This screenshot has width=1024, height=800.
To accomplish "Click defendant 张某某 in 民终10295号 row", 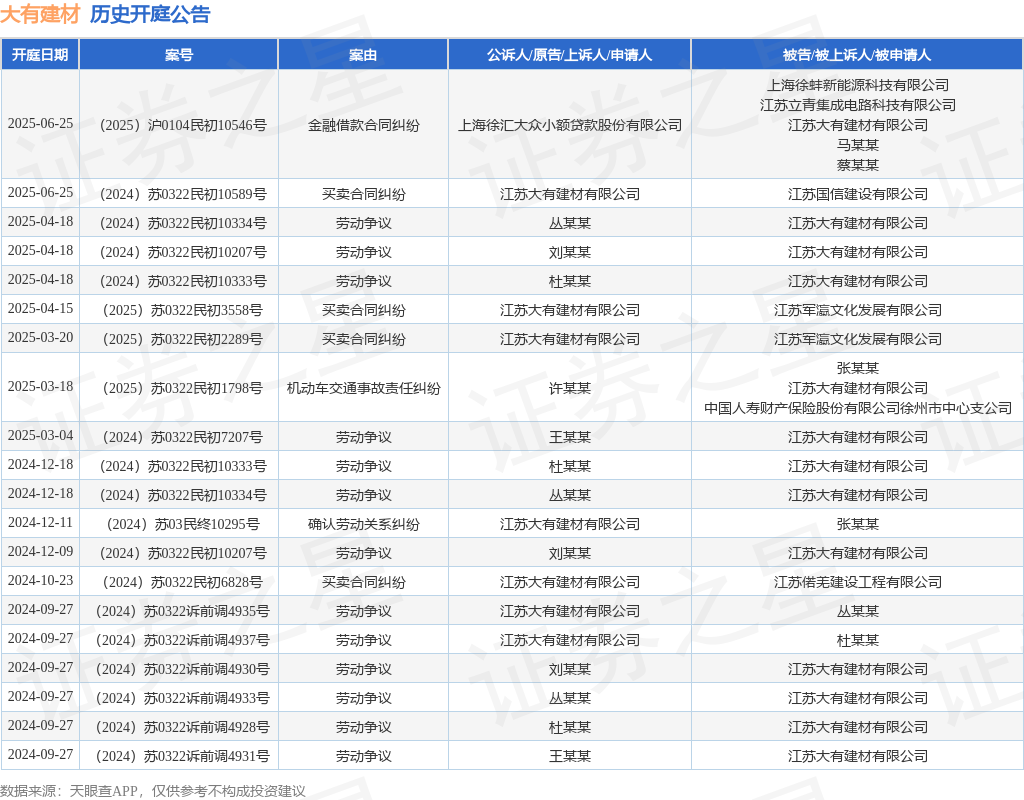I will pos(857,524).
